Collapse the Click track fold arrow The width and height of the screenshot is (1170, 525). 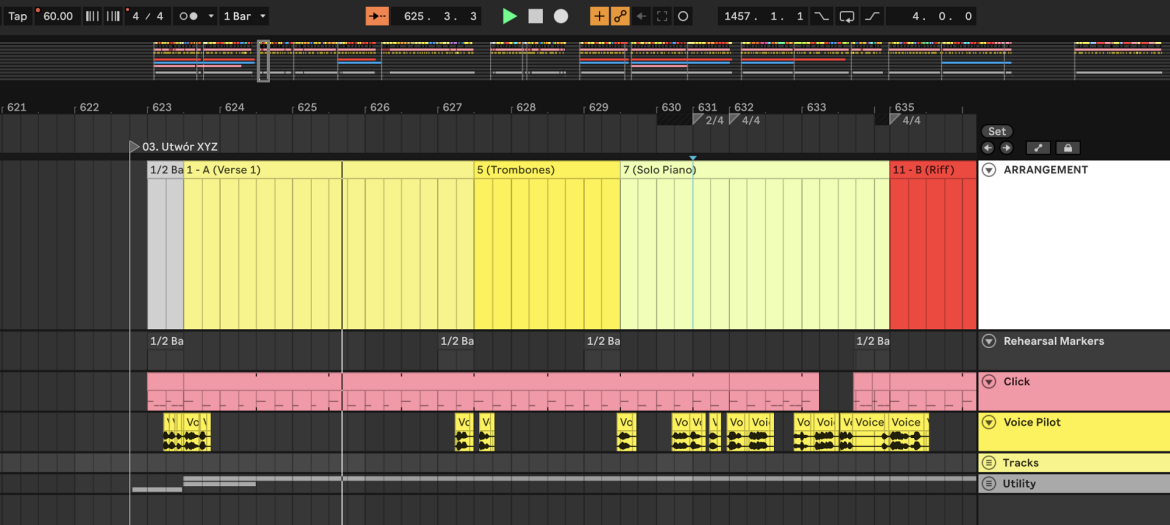coord(989,382)
